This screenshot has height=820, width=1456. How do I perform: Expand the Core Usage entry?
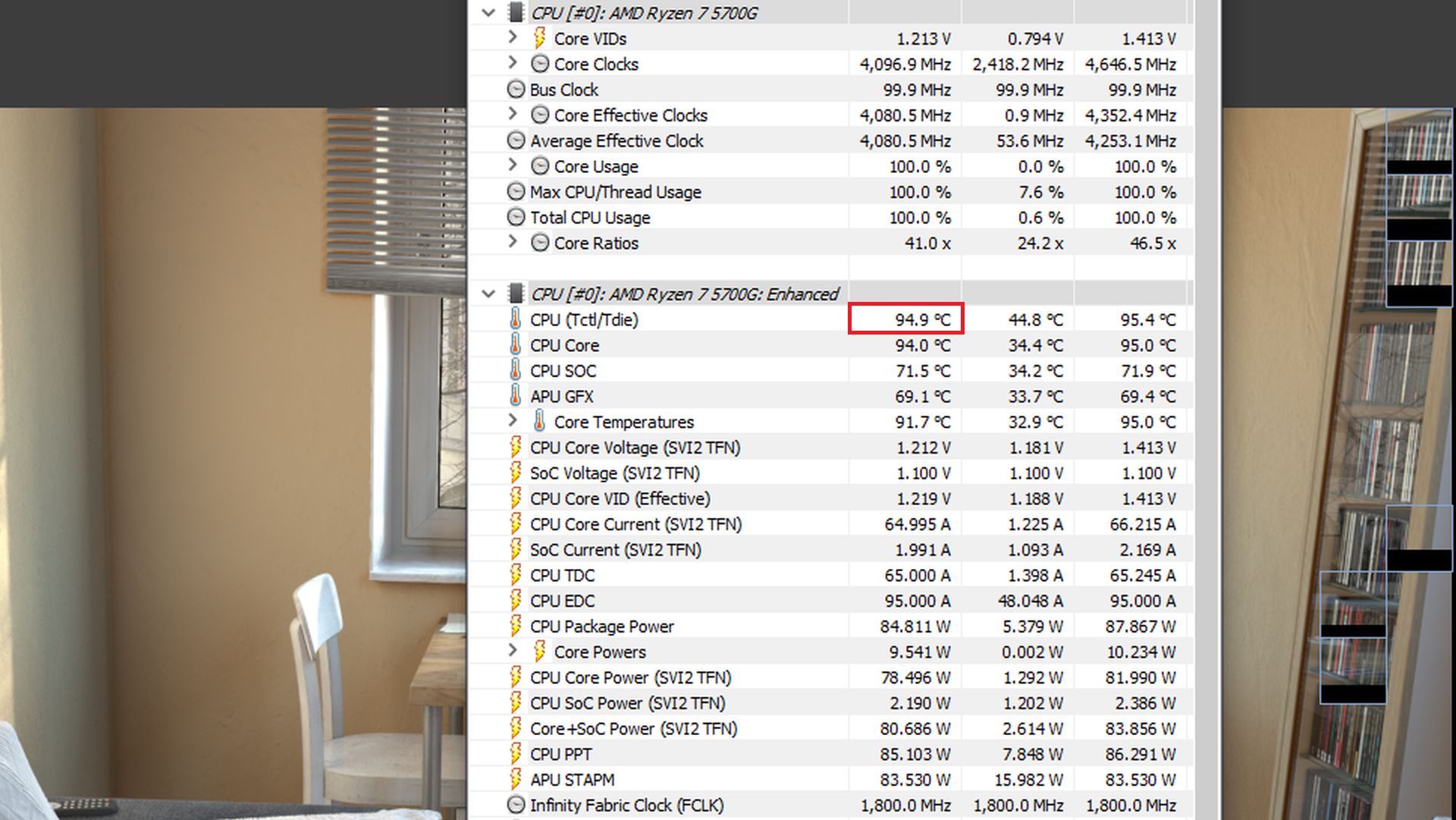(x=513, y=166)
